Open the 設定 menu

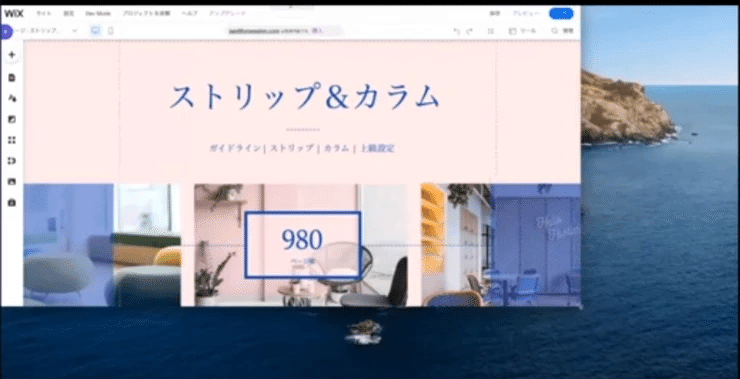(x=69, y=13)
